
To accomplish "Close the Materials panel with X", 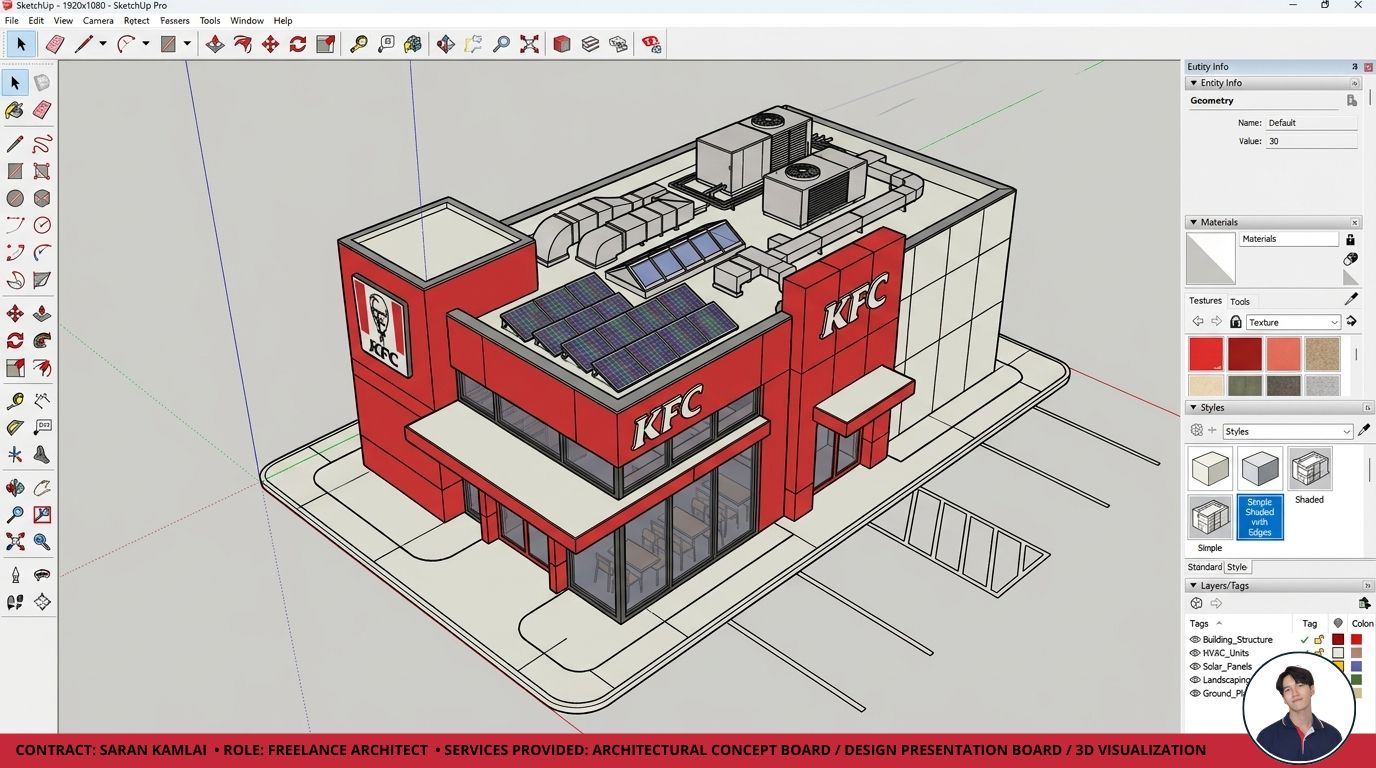I will [1355, 222].
